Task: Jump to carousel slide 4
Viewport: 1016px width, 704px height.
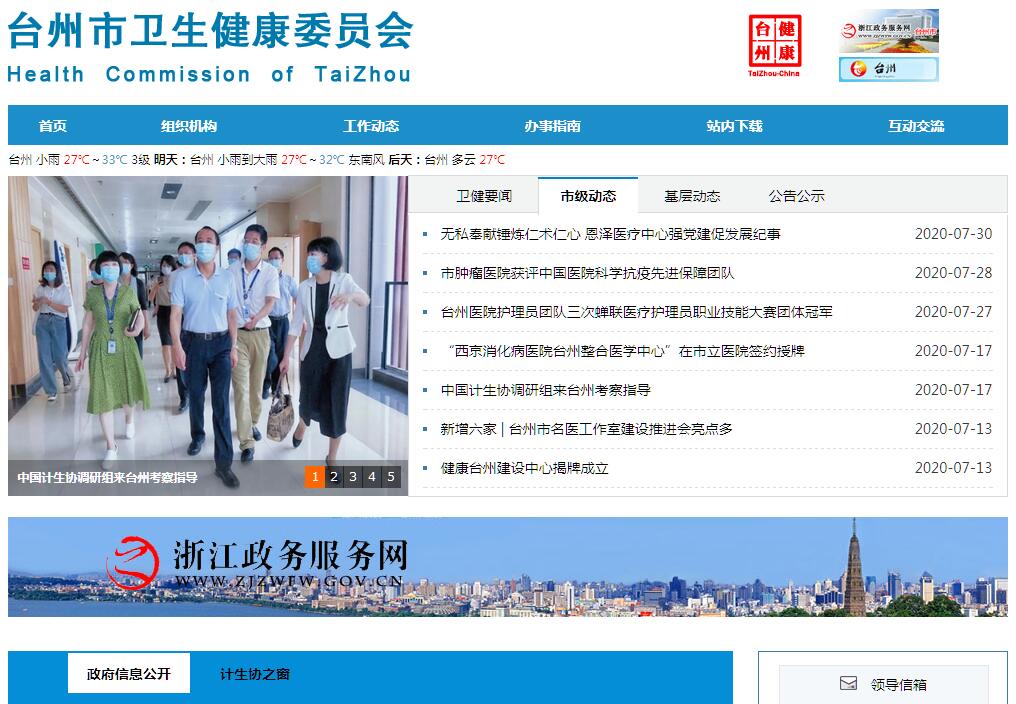Action: (371, 477)
